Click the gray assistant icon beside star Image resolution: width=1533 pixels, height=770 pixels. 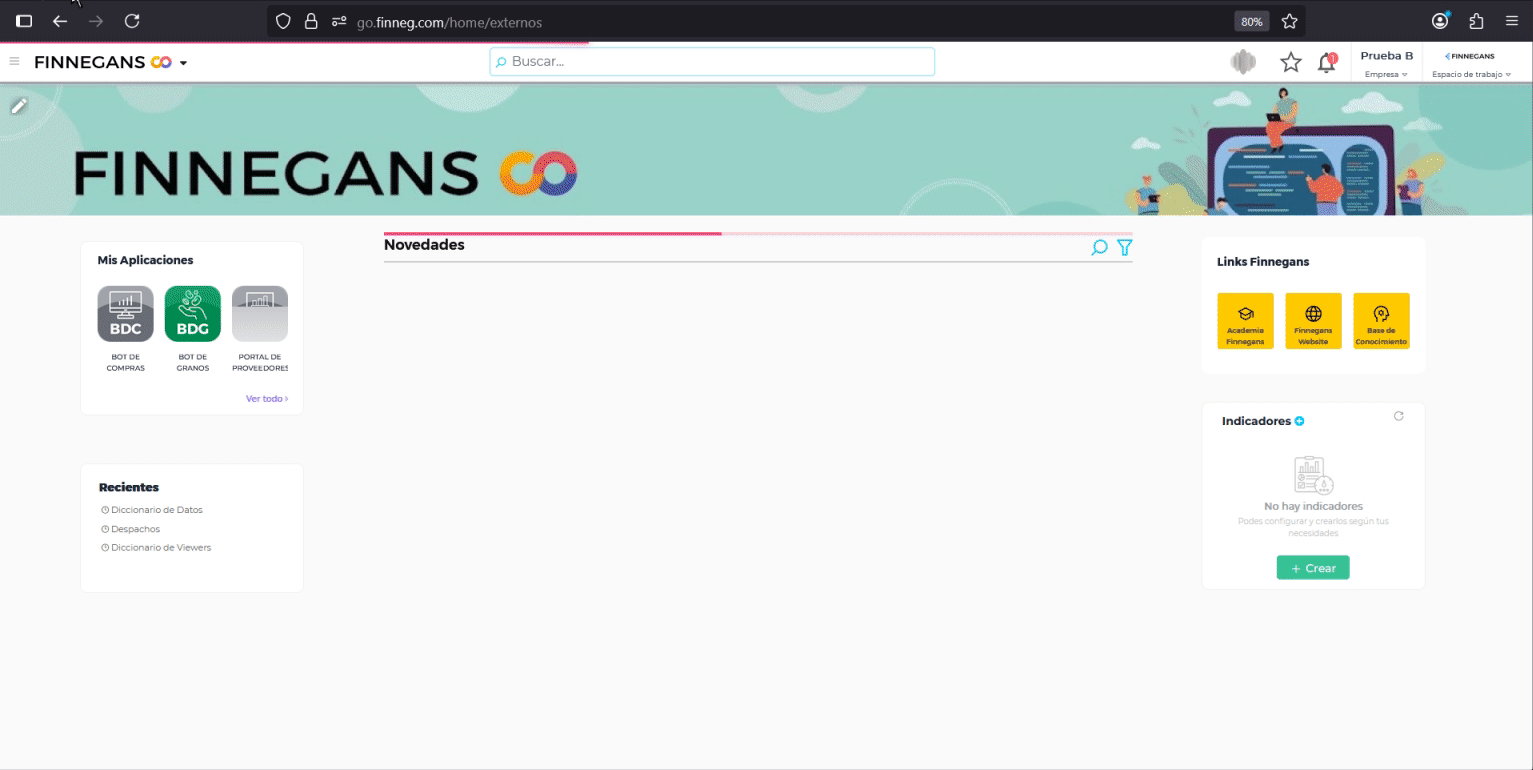pos(1243,62)
